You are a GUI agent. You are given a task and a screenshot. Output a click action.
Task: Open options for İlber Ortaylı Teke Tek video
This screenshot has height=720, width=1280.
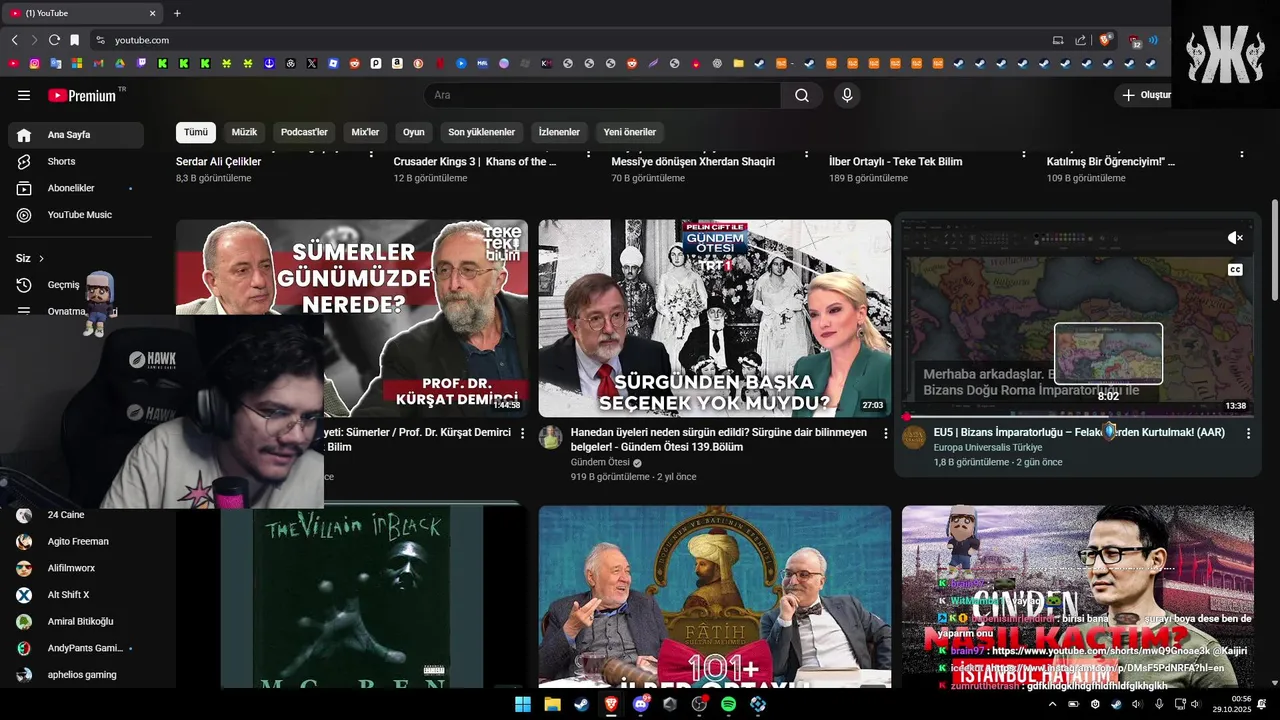(x=1024, y=155)
